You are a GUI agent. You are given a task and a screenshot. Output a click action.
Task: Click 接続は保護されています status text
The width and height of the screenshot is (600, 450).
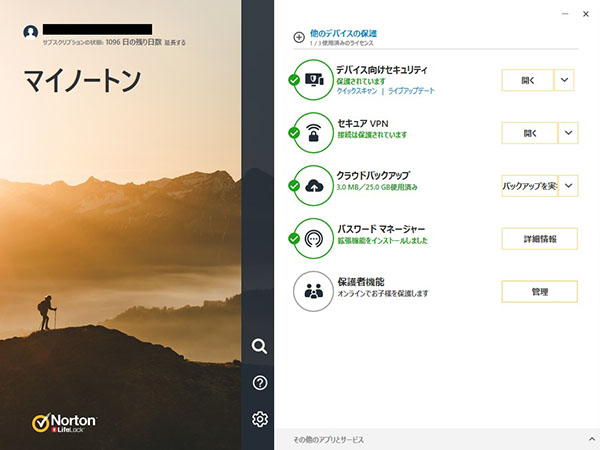(x=372, y=135)
